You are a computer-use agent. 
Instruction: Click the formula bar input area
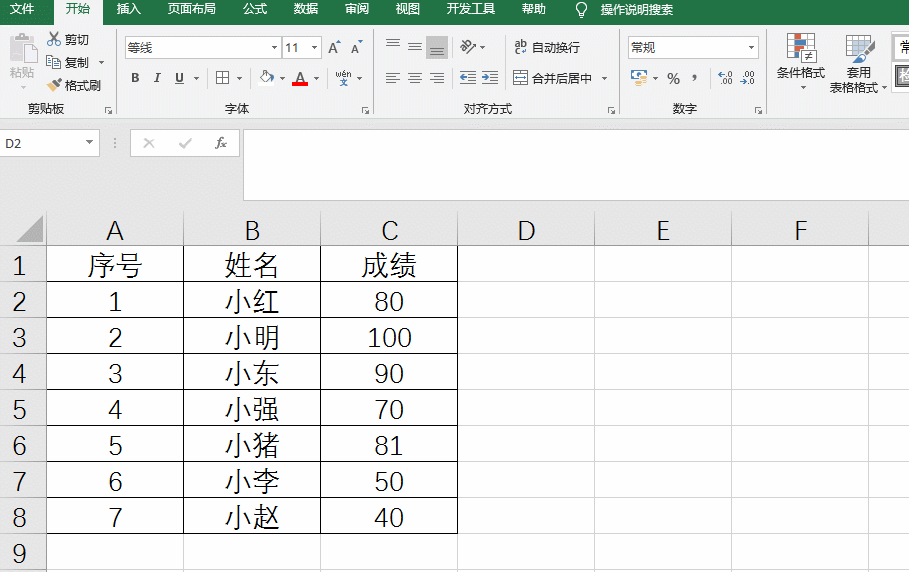click(x=576, y=165)
